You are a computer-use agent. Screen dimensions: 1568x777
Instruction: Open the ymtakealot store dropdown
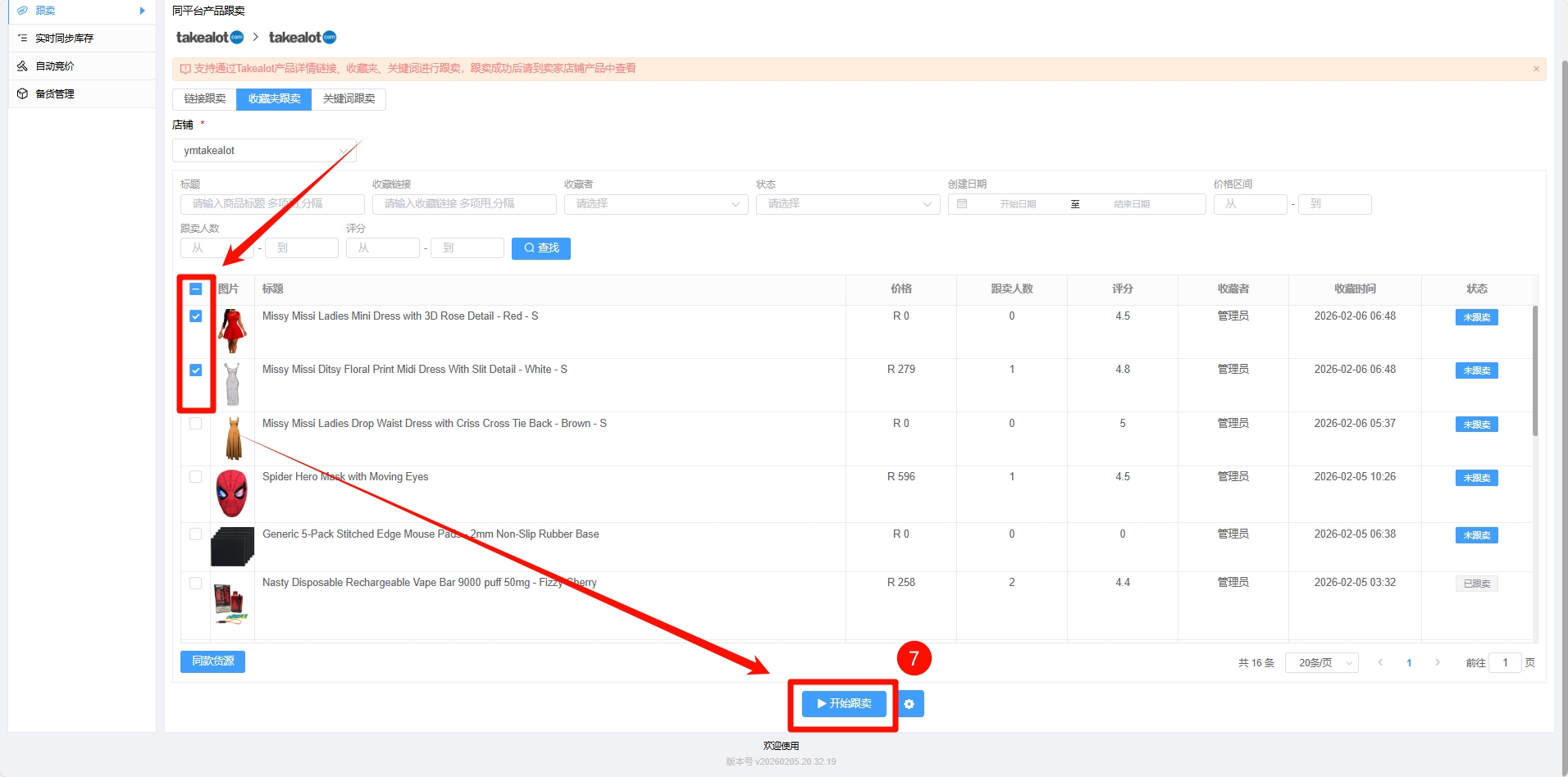point(264,151)
